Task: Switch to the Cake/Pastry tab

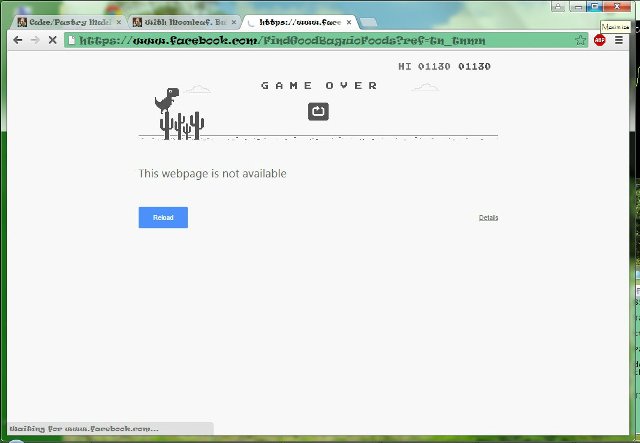Action: click(65, 21)
